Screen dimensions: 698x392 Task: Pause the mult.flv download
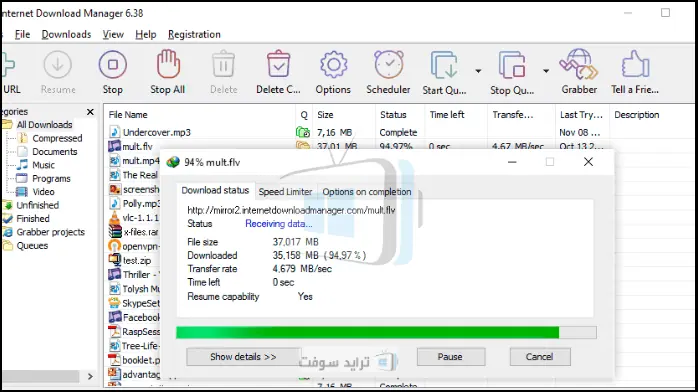coord(450,357)
